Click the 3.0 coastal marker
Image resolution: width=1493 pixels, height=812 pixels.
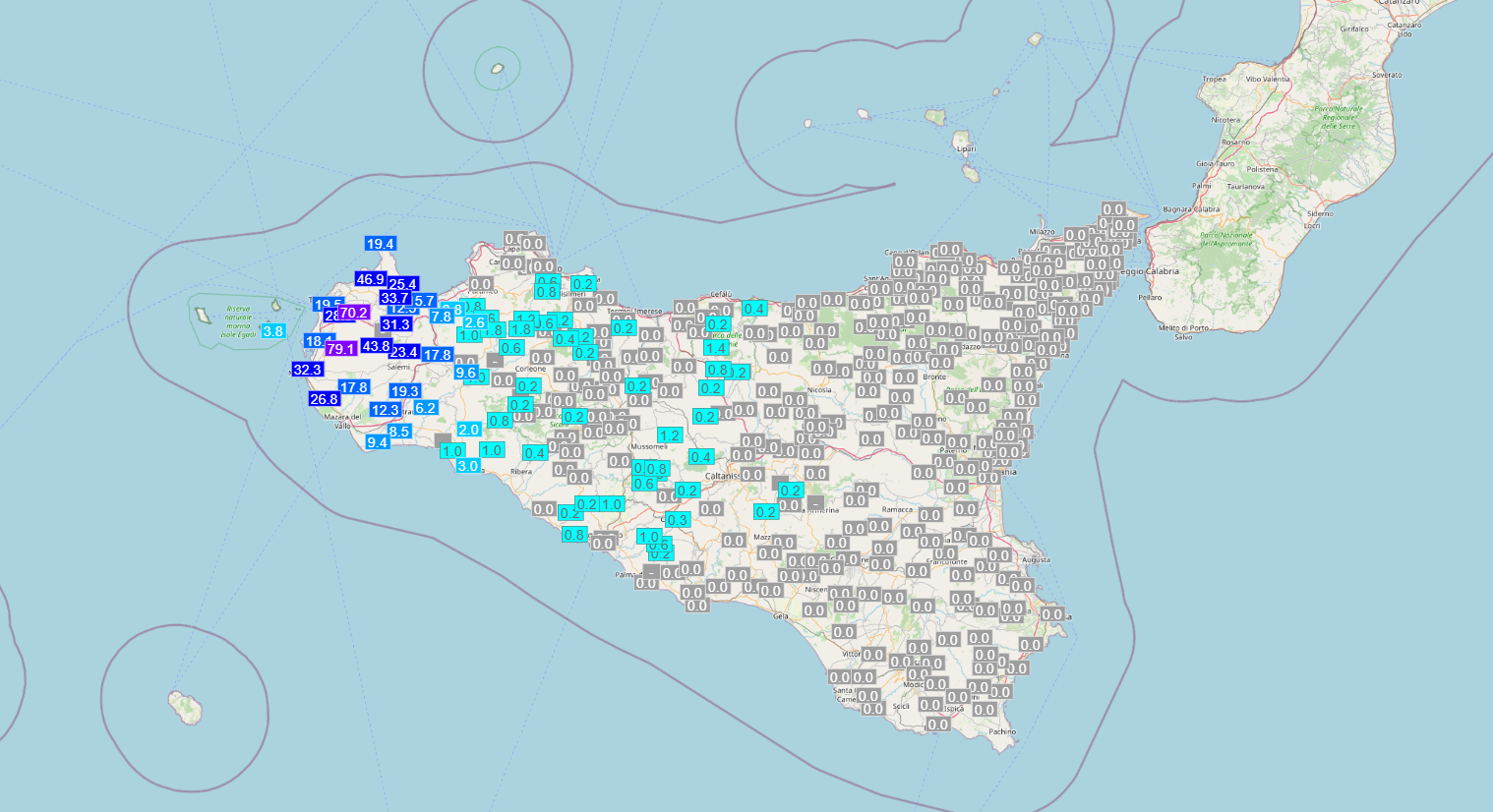(468, 466)
